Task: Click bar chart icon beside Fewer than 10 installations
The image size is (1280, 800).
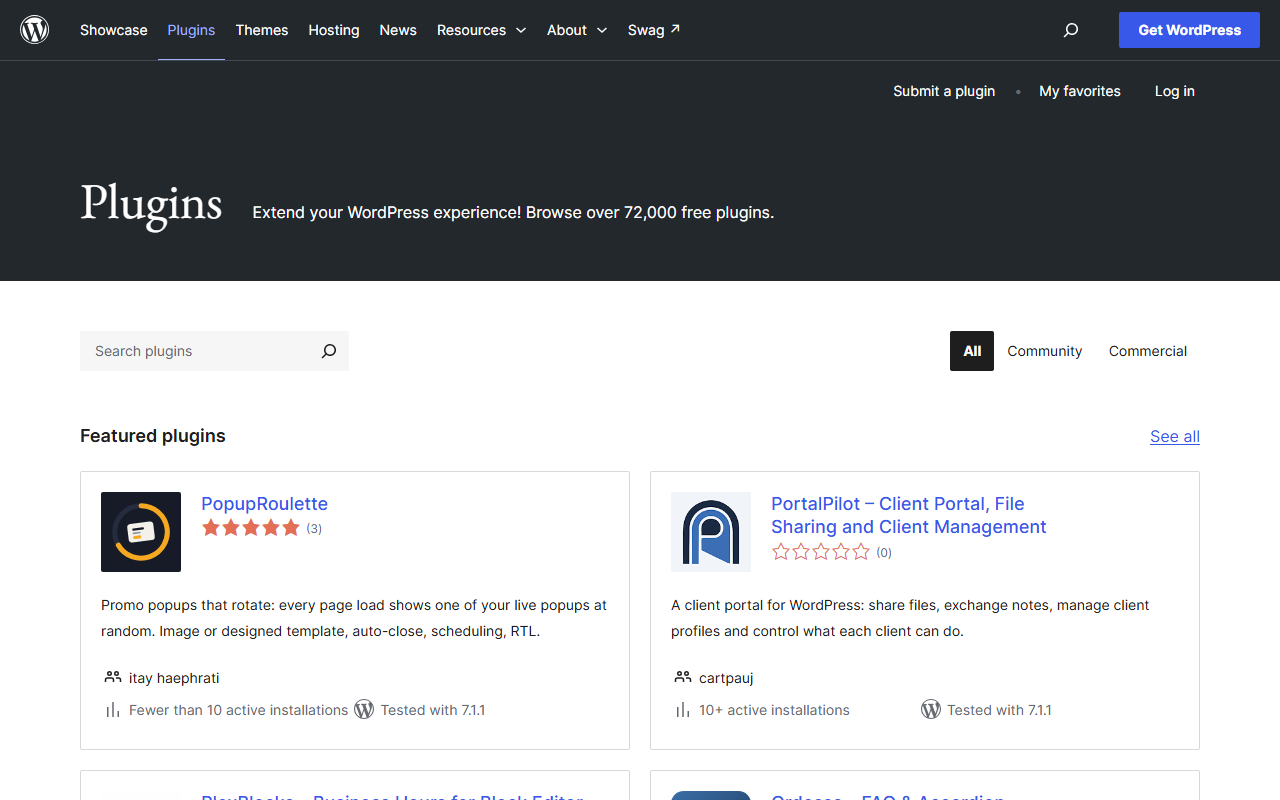Action: 113,710
